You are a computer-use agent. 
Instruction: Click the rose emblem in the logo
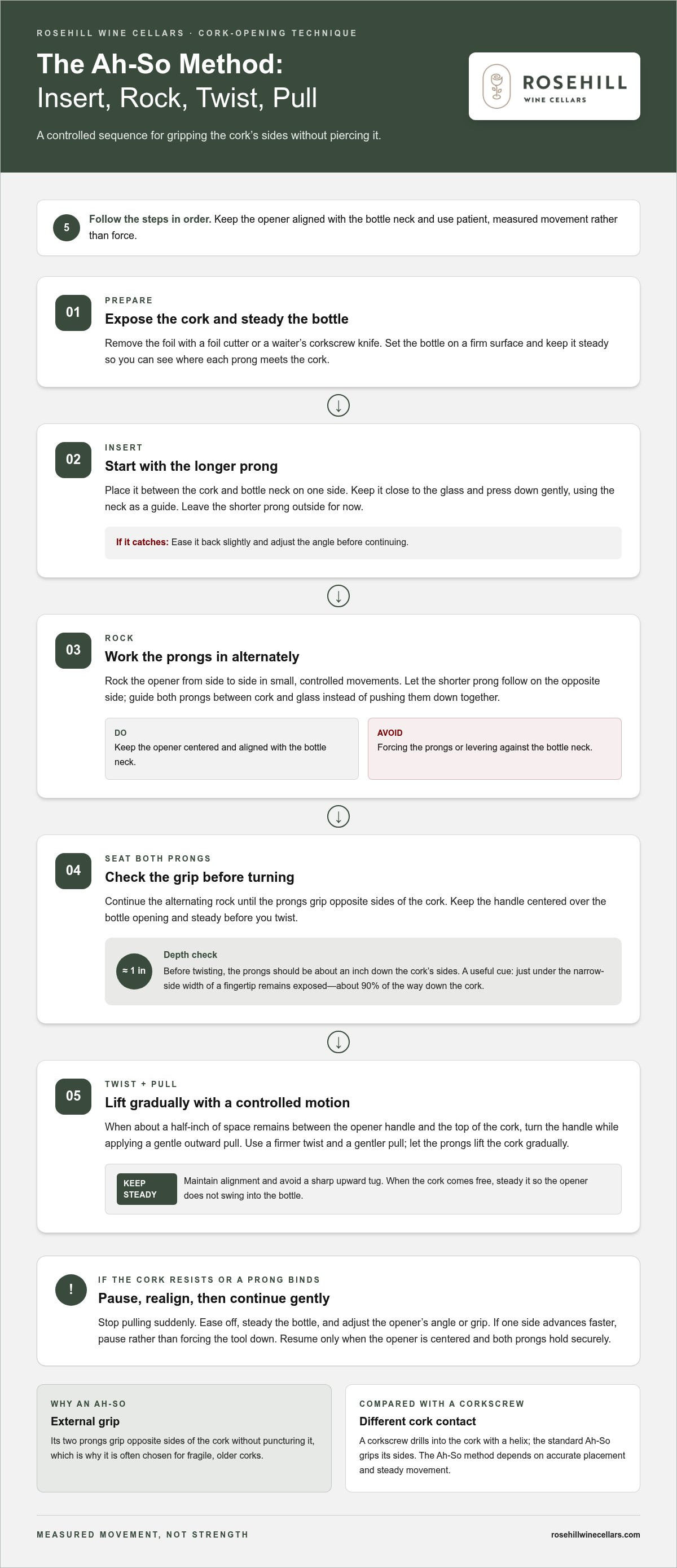(496, 86)
